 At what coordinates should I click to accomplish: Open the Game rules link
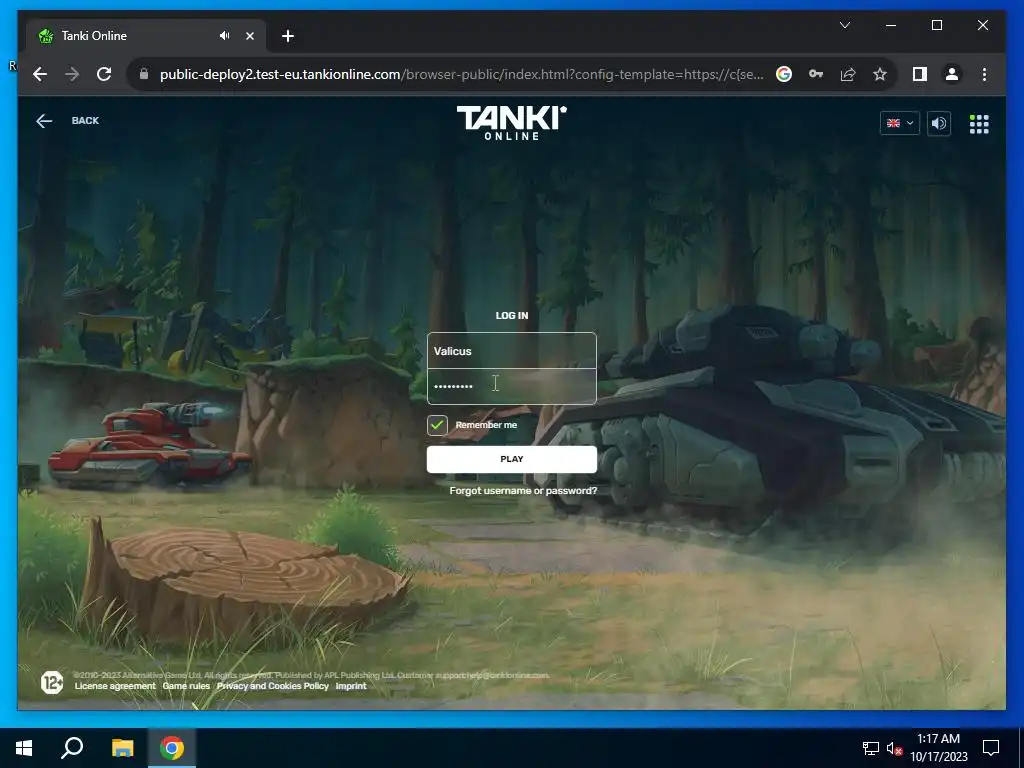tap(186, 686)
